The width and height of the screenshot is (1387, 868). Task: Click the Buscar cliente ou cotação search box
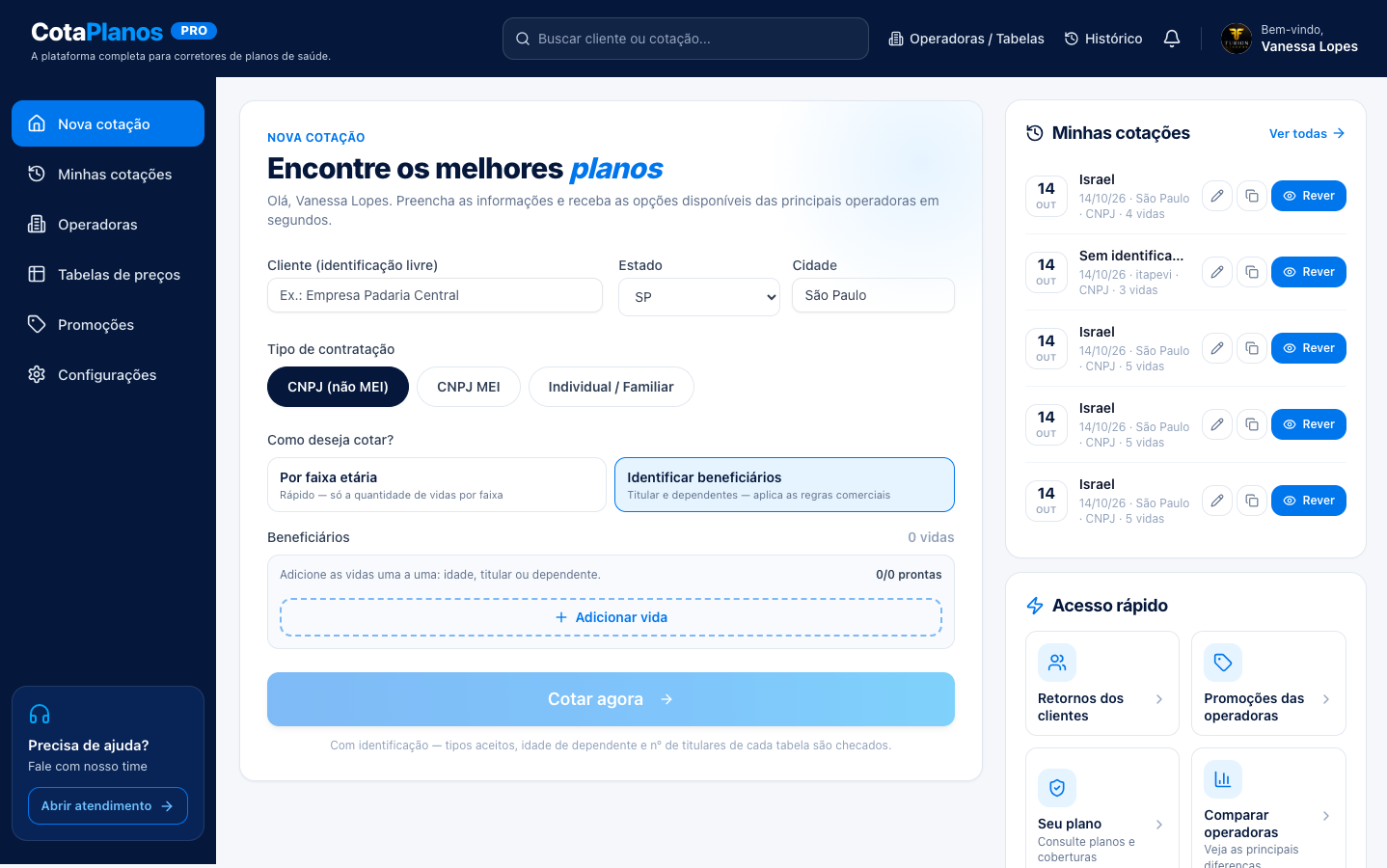[686, 39]
